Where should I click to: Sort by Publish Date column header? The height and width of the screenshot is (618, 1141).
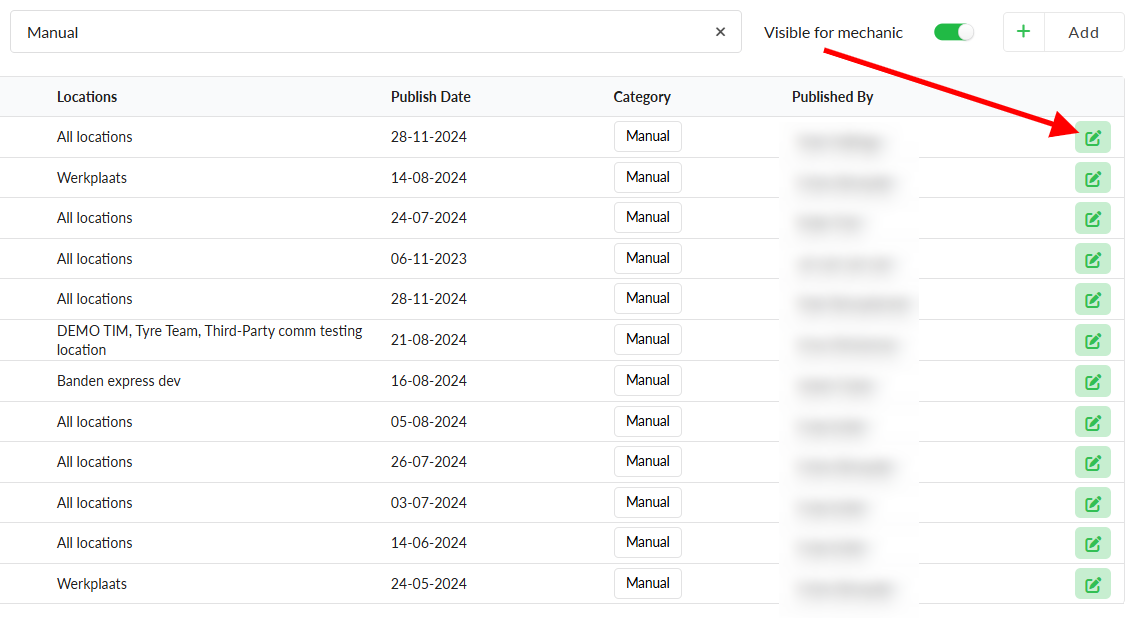[430, 97]
